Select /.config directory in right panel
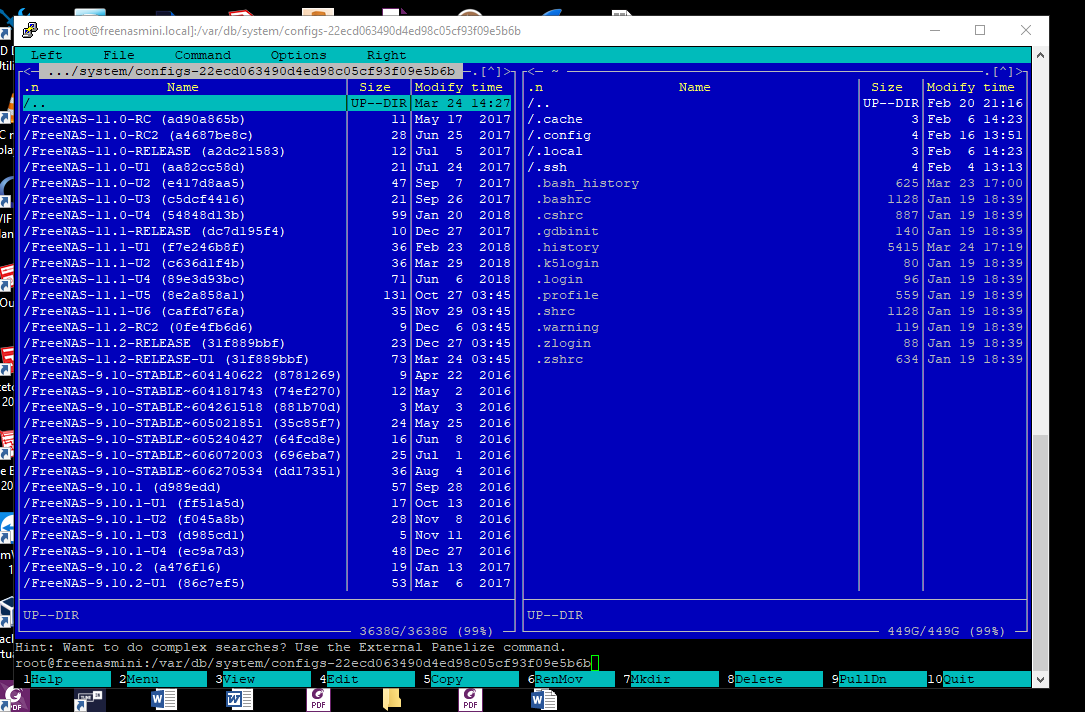Image resolution: width=1085 pixels, height=712 pixels. click(775, 135)
